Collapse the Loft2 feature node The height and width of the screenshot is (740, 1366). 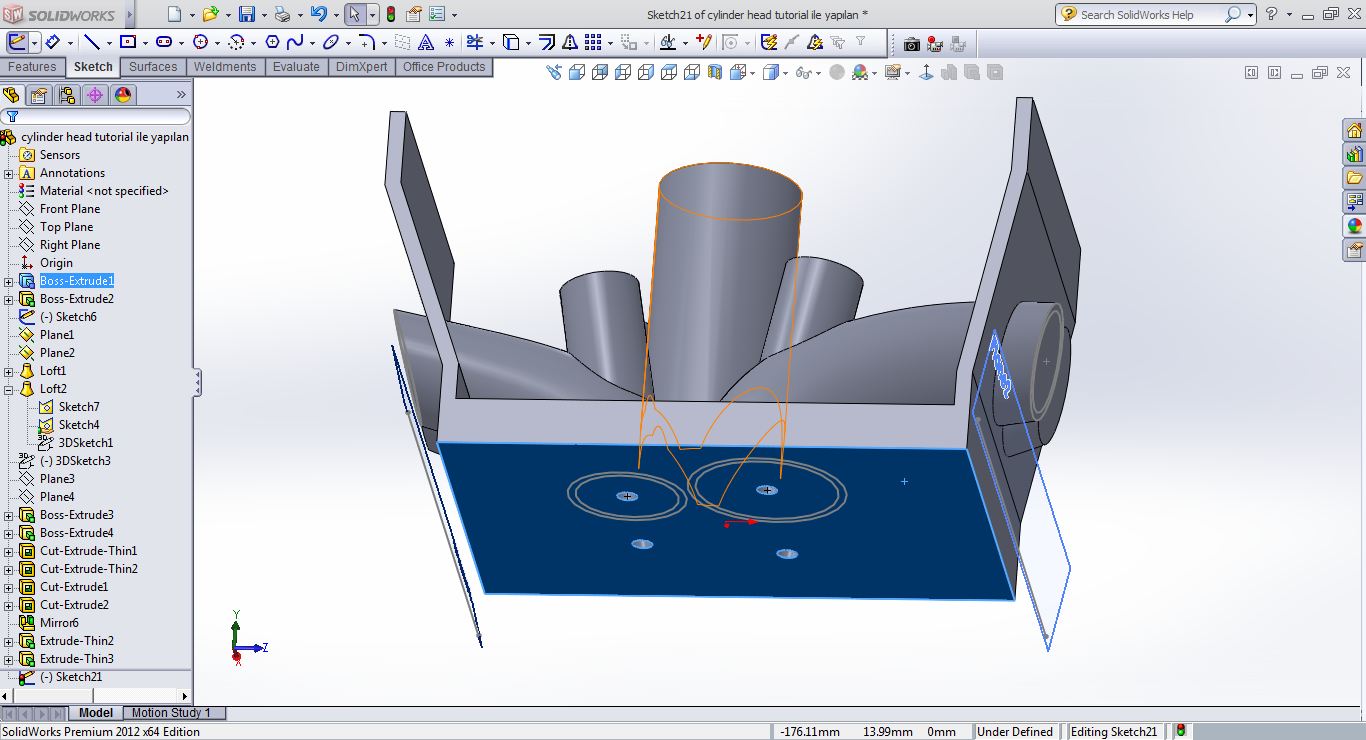(x=9, y=389)
